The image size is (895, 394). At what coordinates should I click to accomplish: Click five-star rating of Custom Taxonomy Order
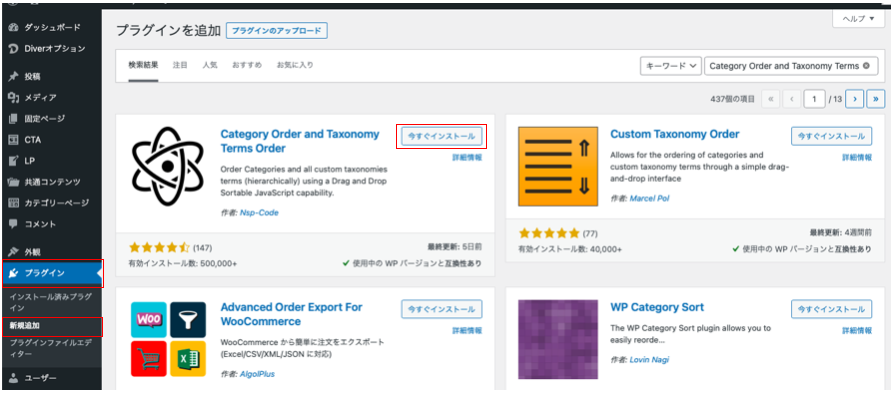tap(549, 233)
